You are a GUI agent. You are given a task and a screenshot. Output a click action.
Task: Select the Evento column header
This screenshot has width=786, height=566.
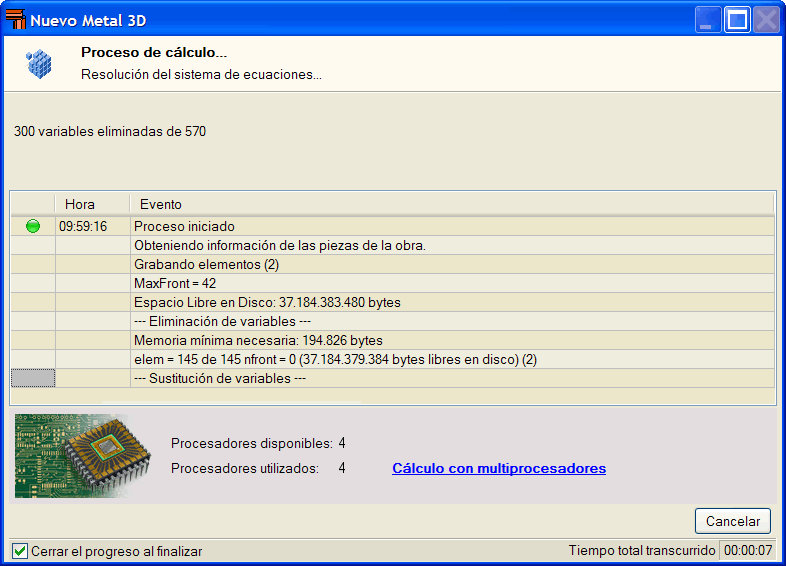452,205
